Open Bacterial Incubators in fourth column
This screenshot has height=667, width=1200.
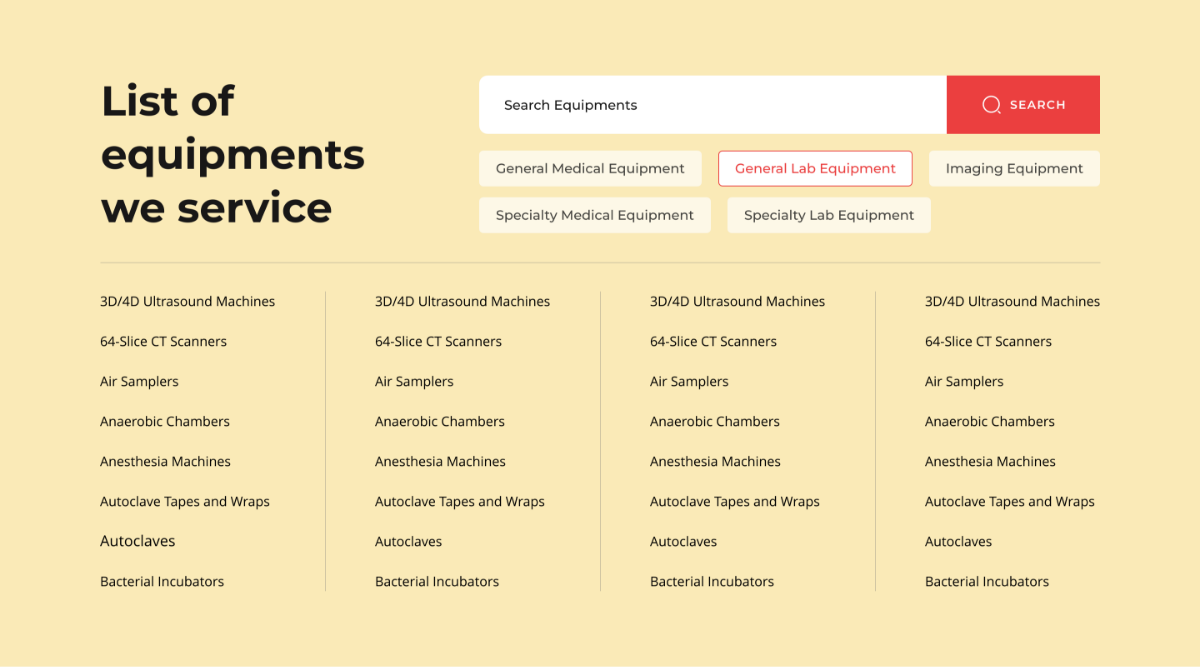click(x=987, y=582)
